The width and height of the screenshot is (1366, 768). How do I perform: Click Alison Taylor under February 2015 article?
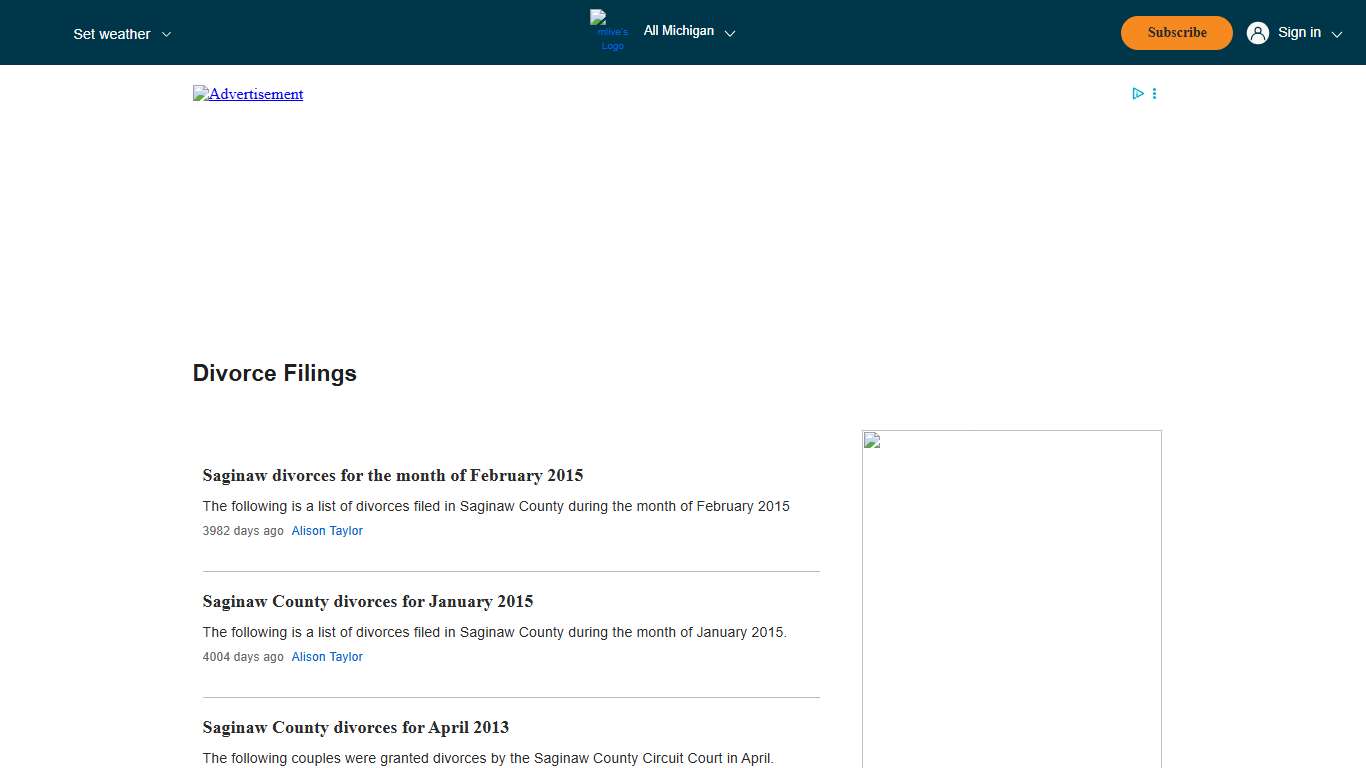point(327,531)
